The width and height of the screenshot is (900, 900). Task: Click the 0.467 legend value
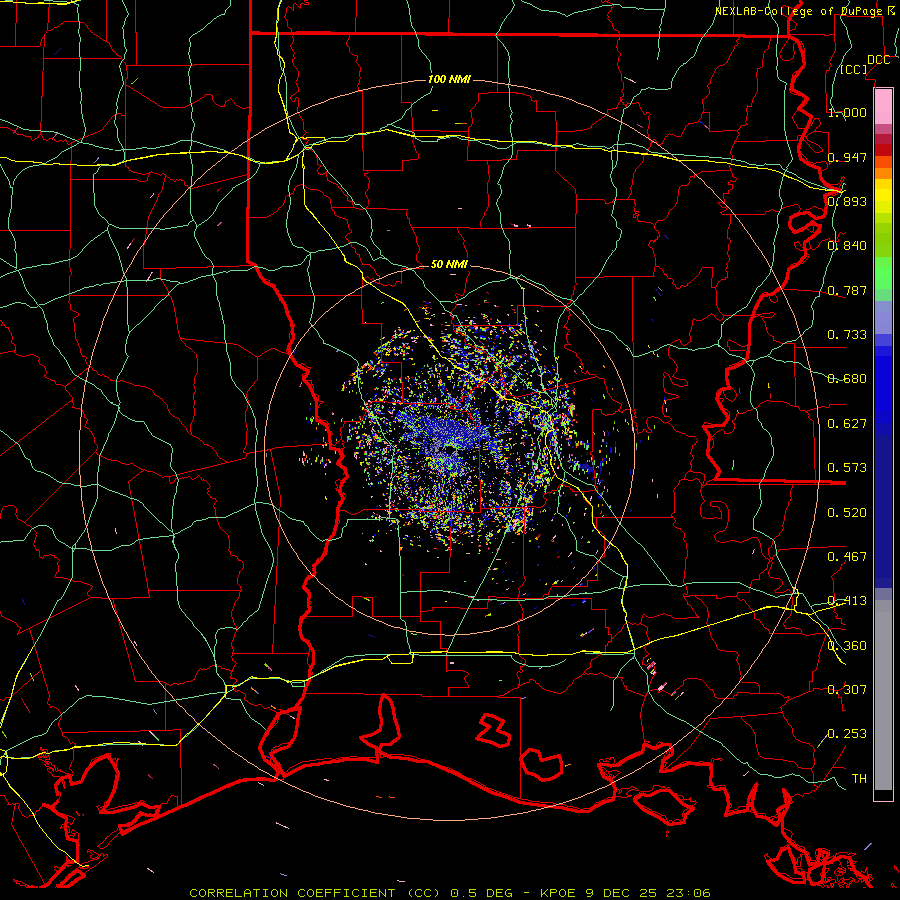point(847,557)
